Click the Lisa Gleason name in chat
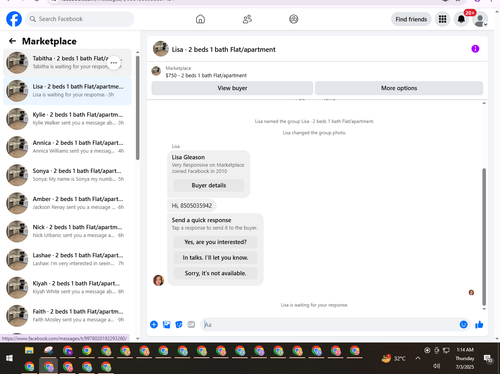 (188, 157)
